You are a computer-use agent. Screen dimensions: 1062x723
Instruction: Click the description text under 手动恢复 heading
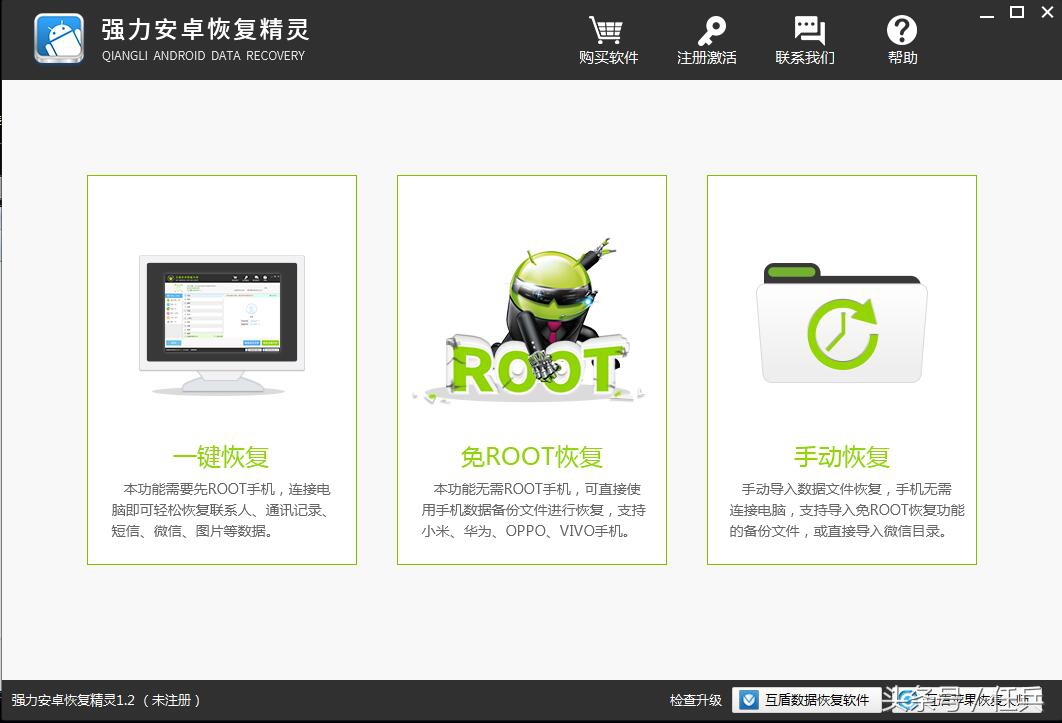pyautogui.click(x=841, y=510)
